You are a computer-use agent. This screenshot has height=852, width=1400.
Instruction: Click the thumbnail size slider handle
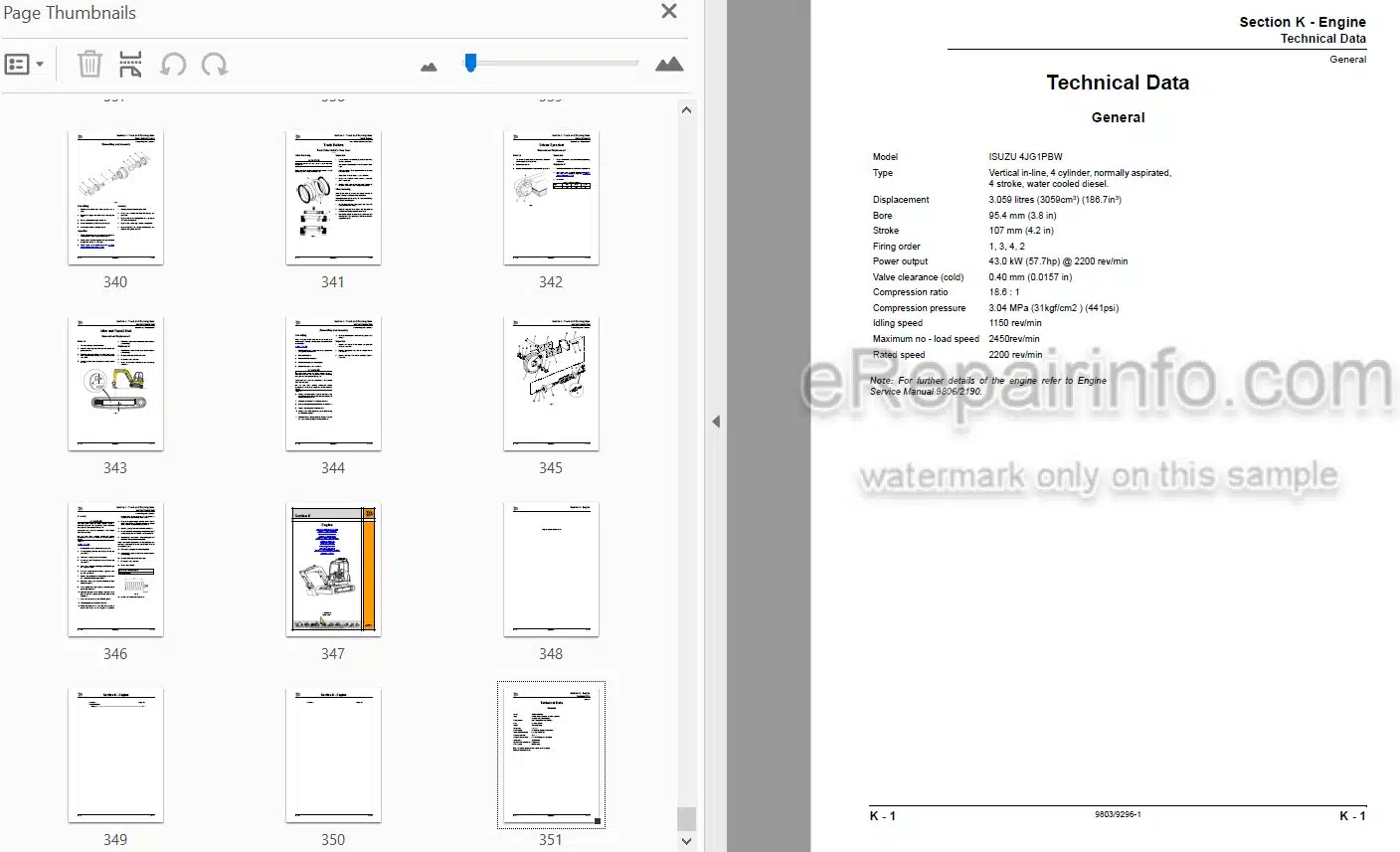pyautogui.click(x=470, y=63)
